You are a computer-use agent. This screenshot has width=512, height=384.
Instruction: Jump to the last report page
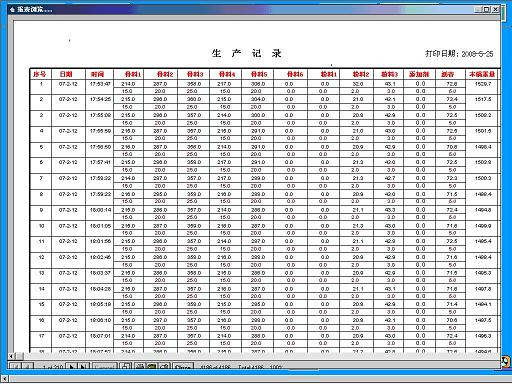pyautogui.click(x=84, y=367)
